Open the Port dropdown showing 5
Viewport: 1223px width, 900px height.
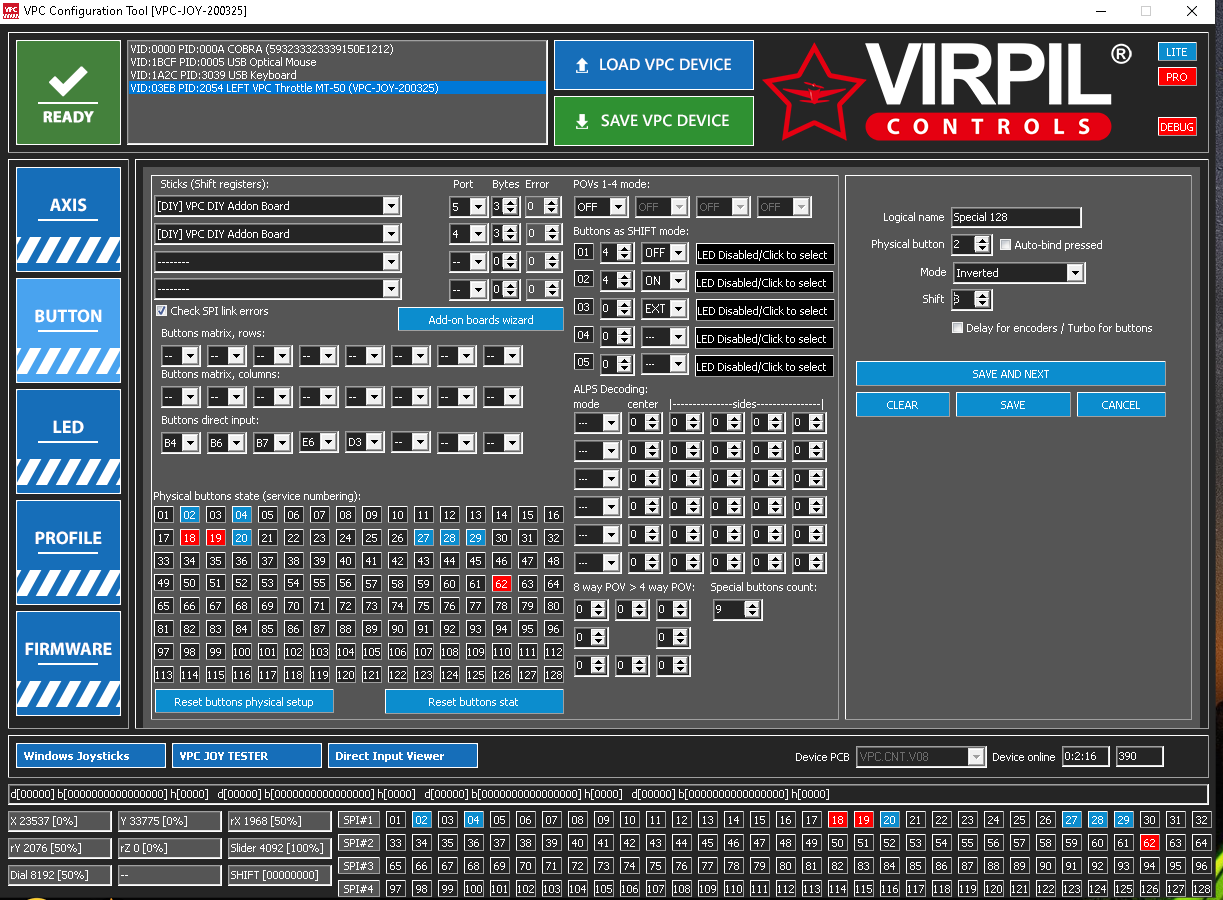click(x=467, y=206)
